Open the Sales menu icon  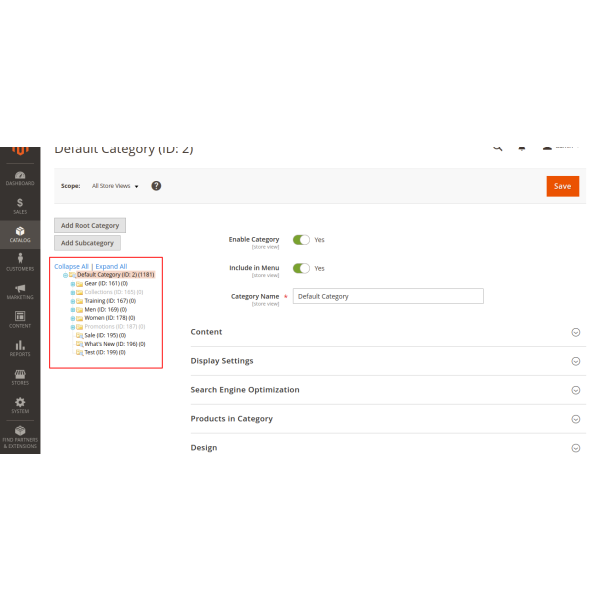coord(20,205)
